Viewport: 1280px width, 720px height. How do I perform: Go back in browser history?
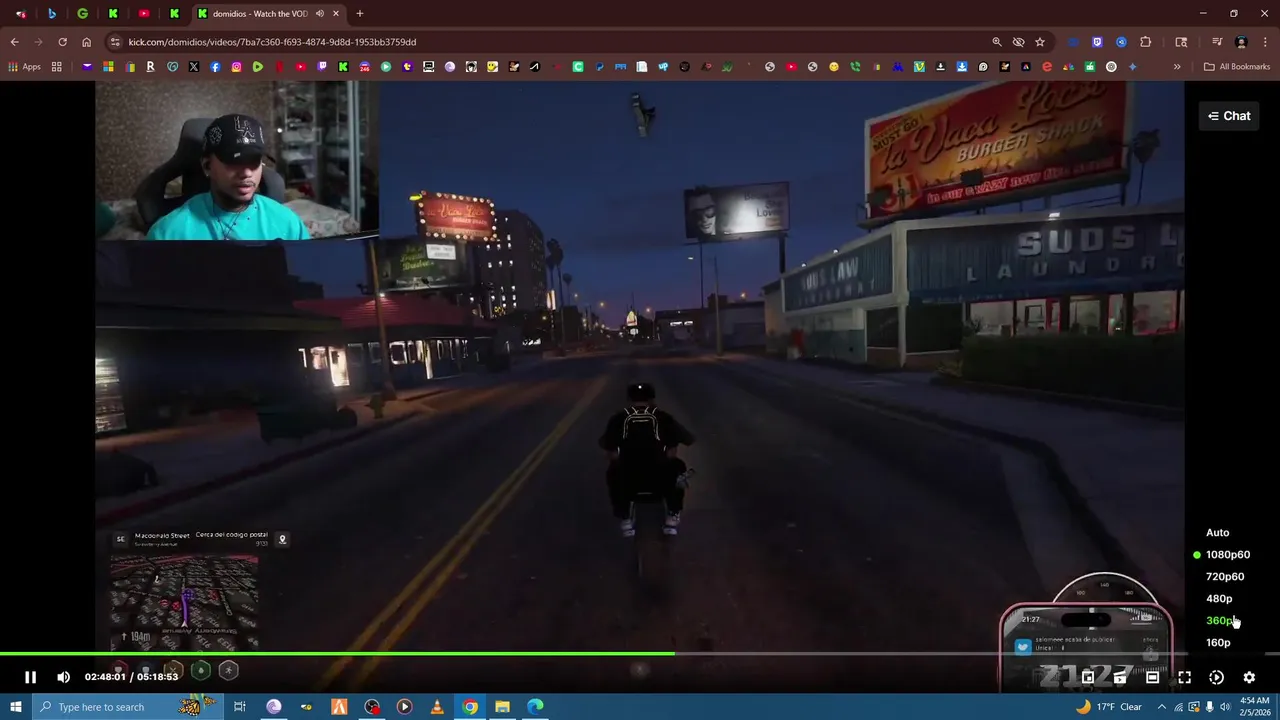coord(14,42)
